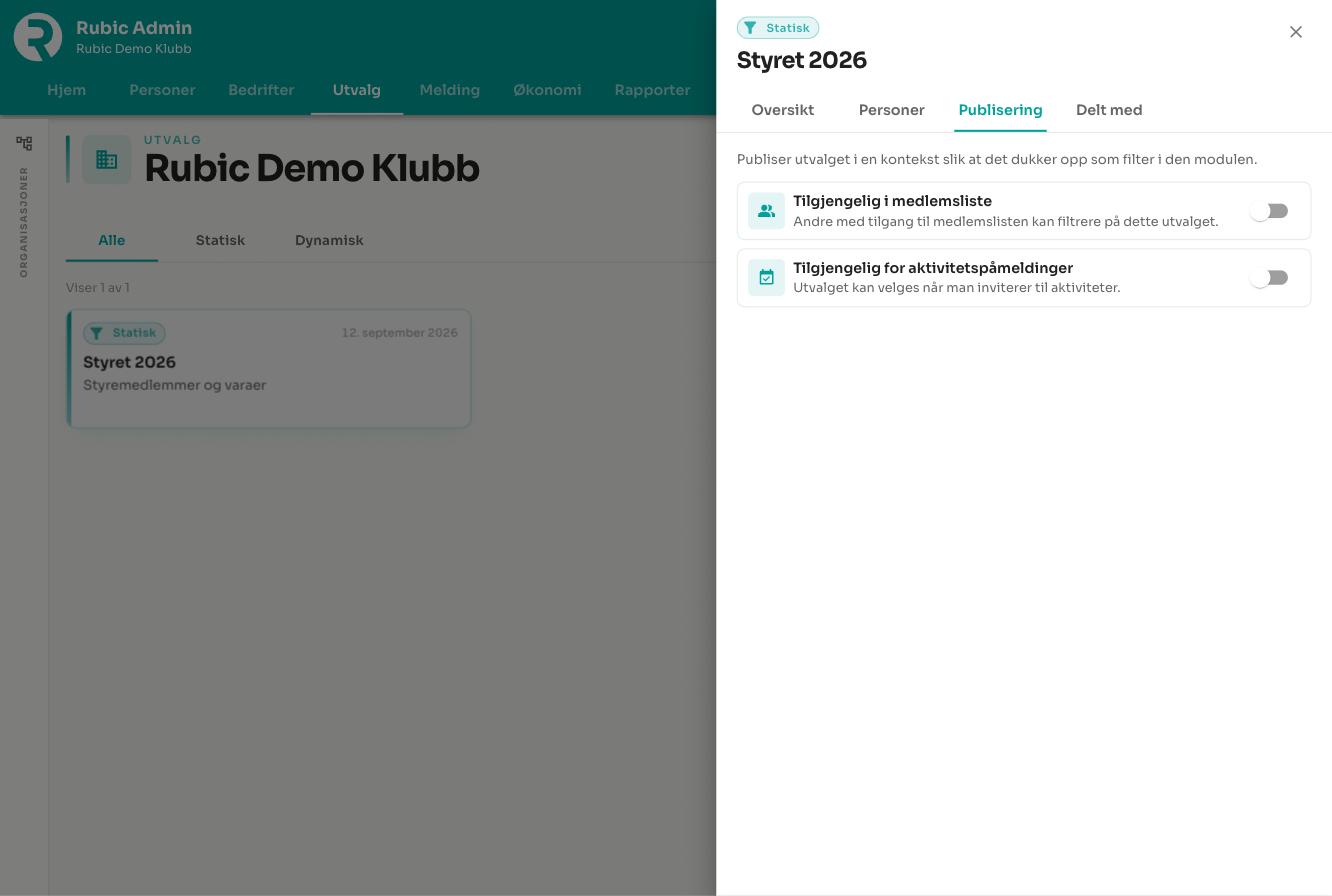Click the building icon beside Rubic Demo Klubb
This screenshot has height=896, width=1332.
pos(107,160)
